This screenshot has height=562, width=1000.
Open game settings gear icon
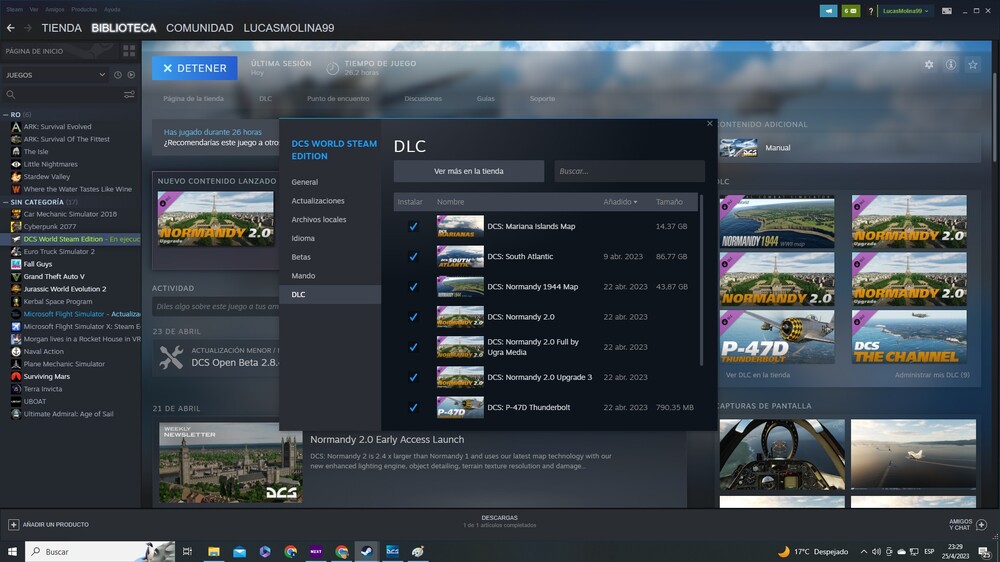[929, 64]
